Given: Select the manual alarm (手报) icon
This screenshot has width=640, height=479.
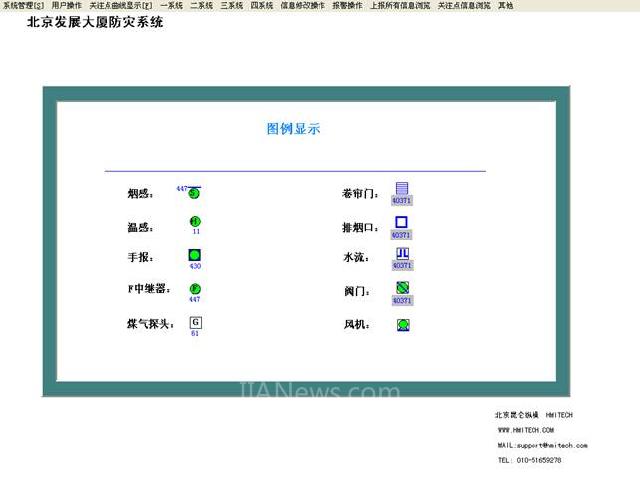Looking at the screenshot, I should pyautogui.click(x=195, y=255).
